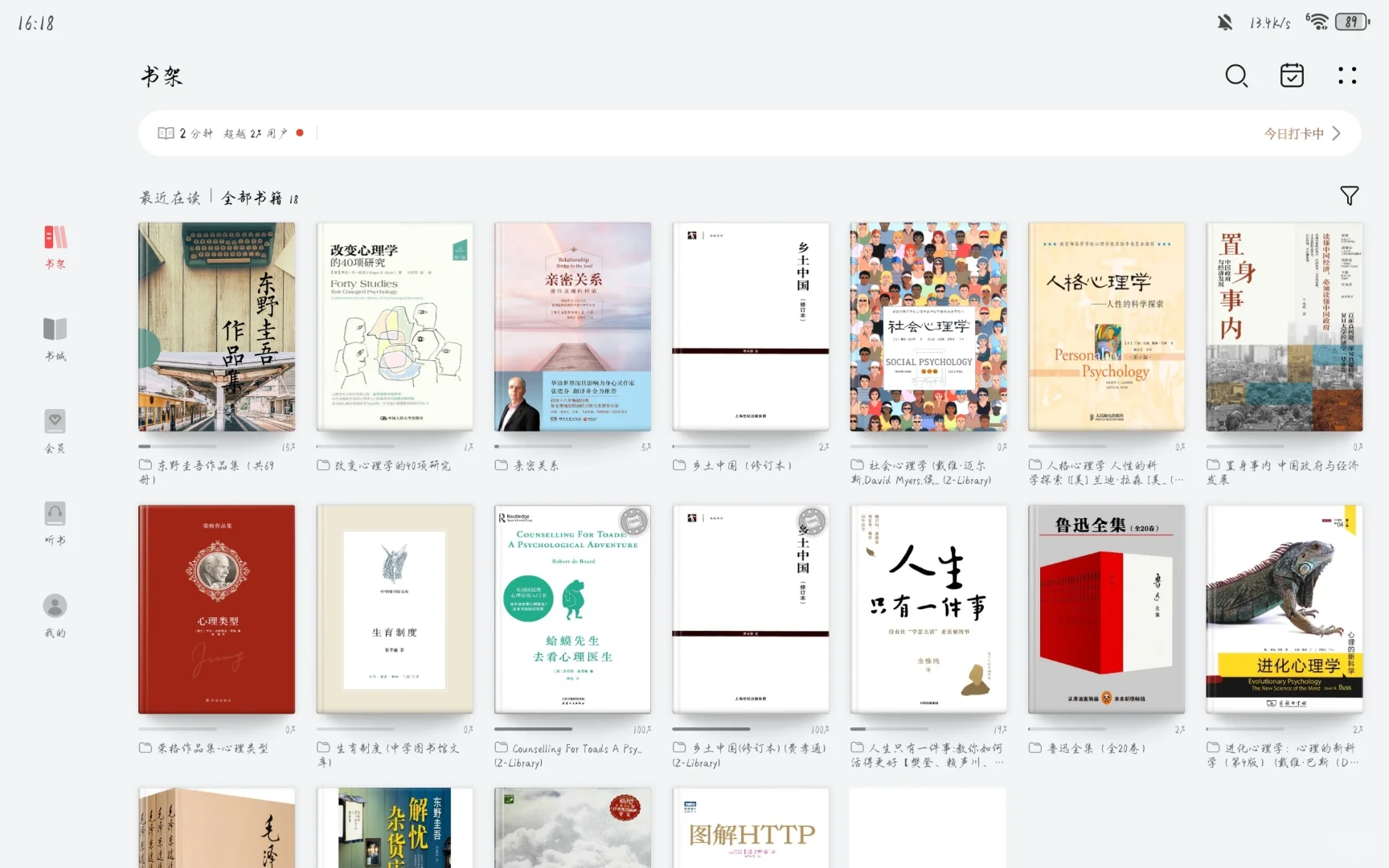Tap title text 置身事内 中国政府与经济发展

pyautogui.click(x=1284, y=472)
